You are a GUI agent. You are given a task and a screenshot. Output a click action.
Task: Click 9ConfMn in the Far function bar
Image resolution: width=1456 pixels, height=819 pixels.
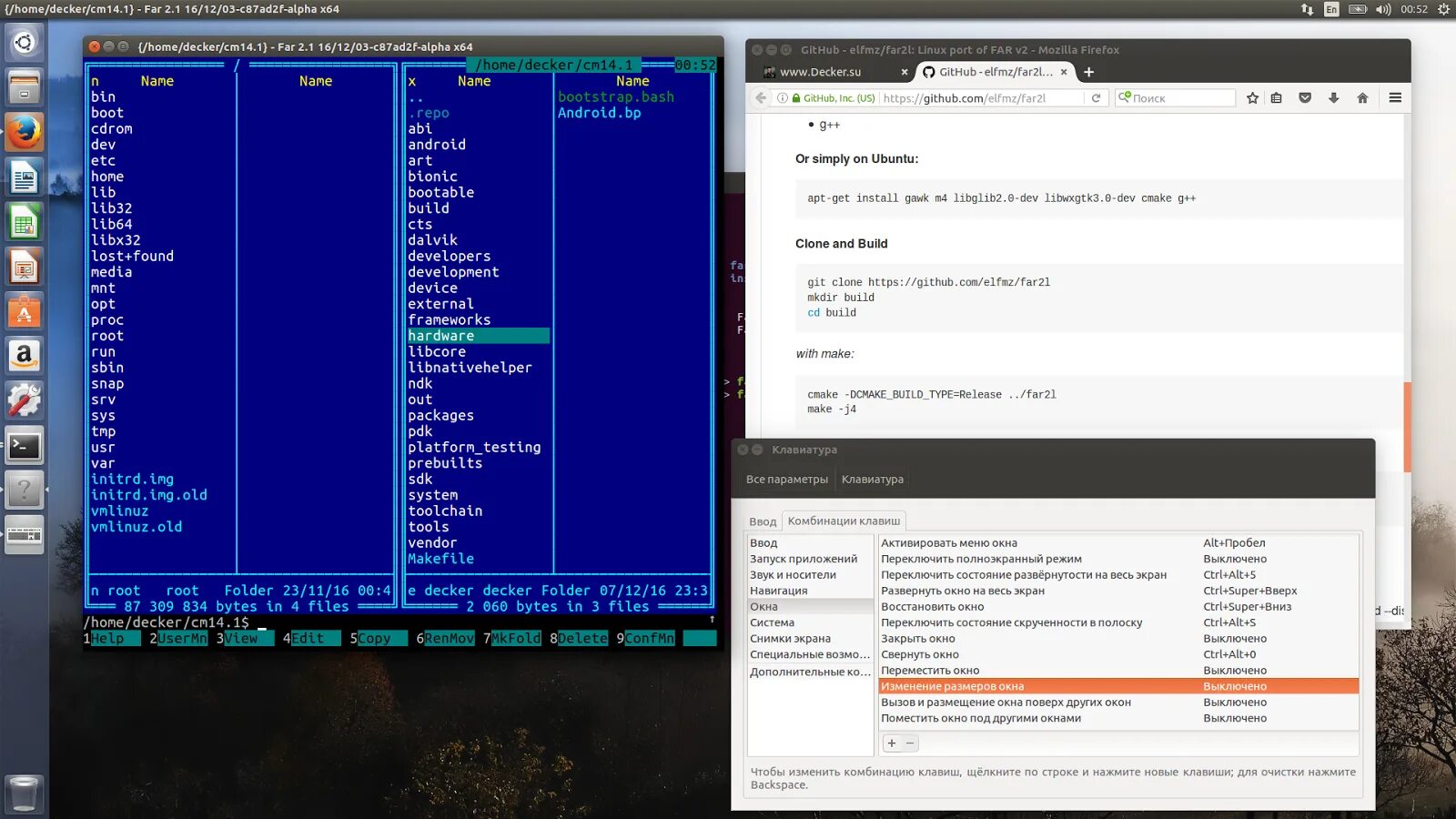click(645, 639)
